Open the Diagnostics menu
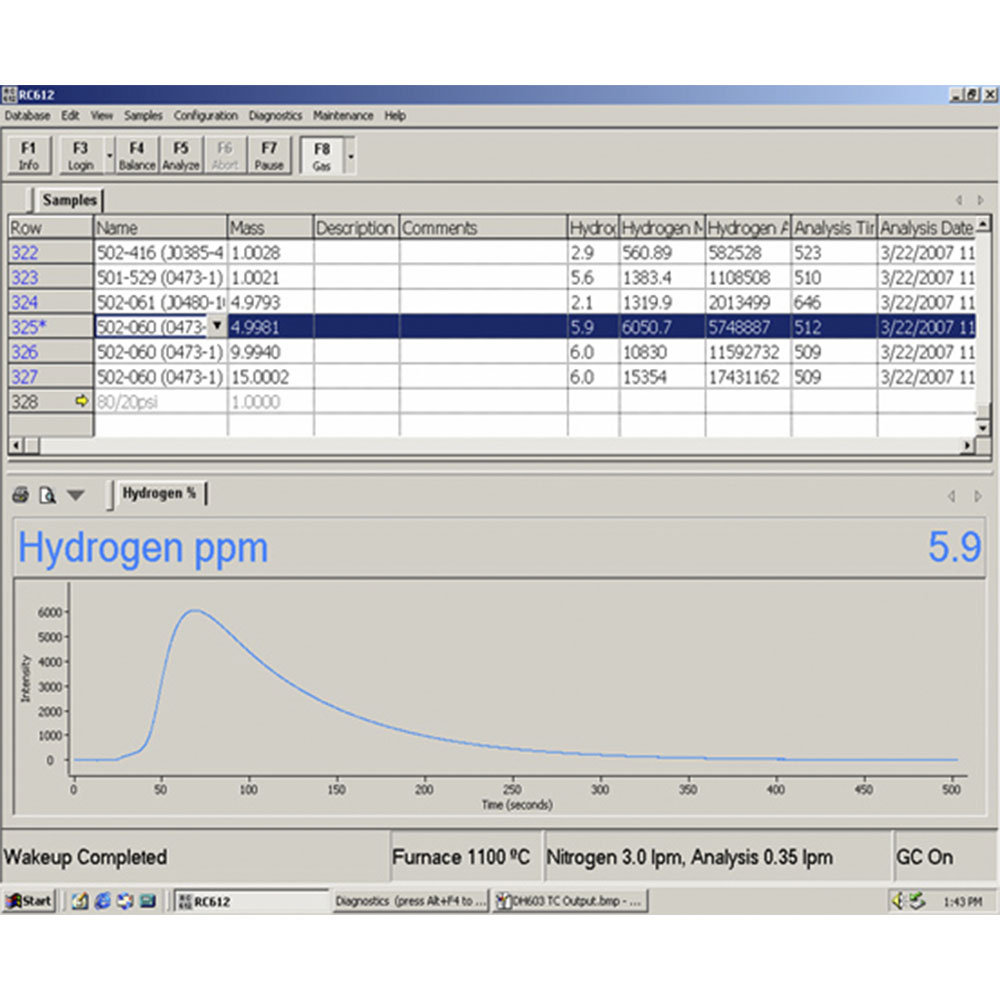 pos(275,115)
